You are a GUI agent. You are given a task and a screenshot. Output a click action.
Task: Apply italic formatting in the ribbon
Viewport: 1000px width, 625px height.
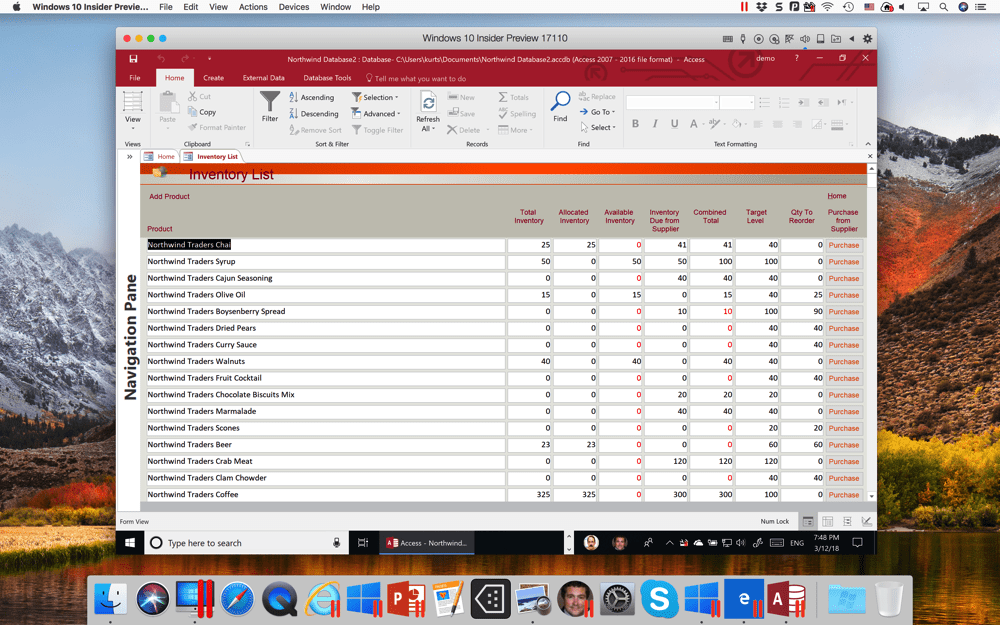click(x=653, y=123)
